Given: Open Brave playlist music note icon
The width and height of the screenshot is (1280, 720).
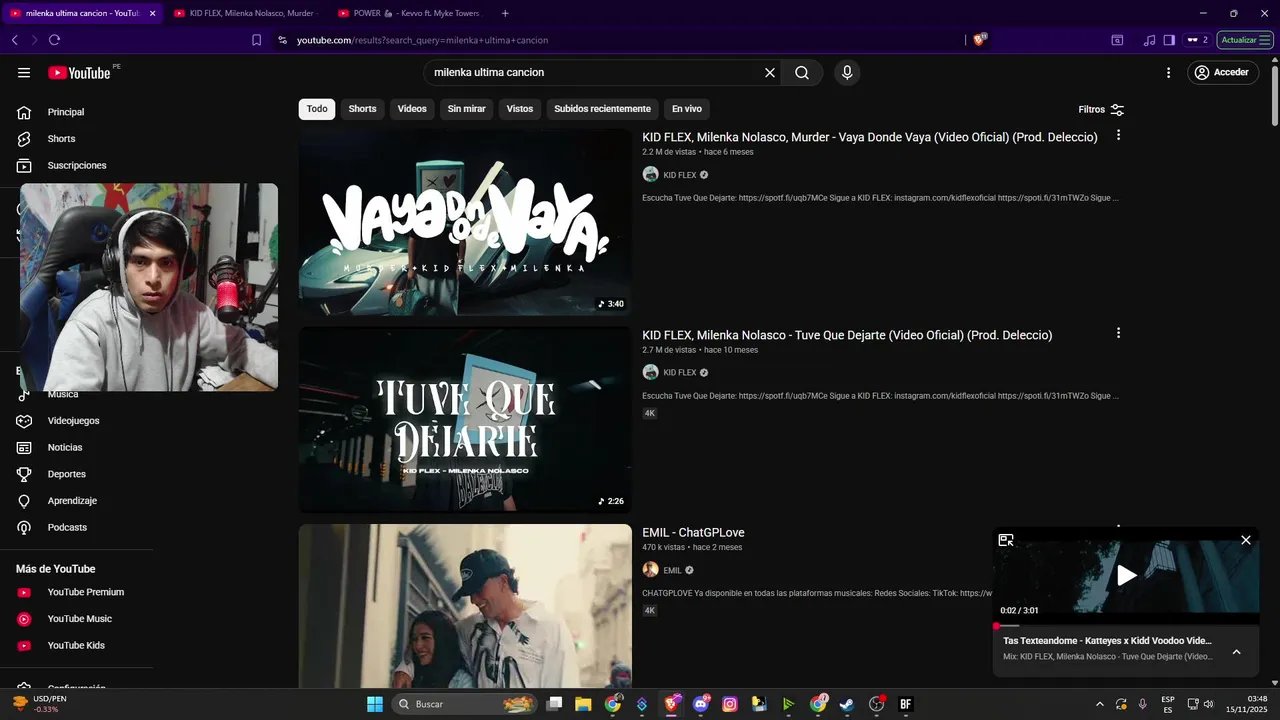Looking at the screenshot, I should [x=1149, y=40].
